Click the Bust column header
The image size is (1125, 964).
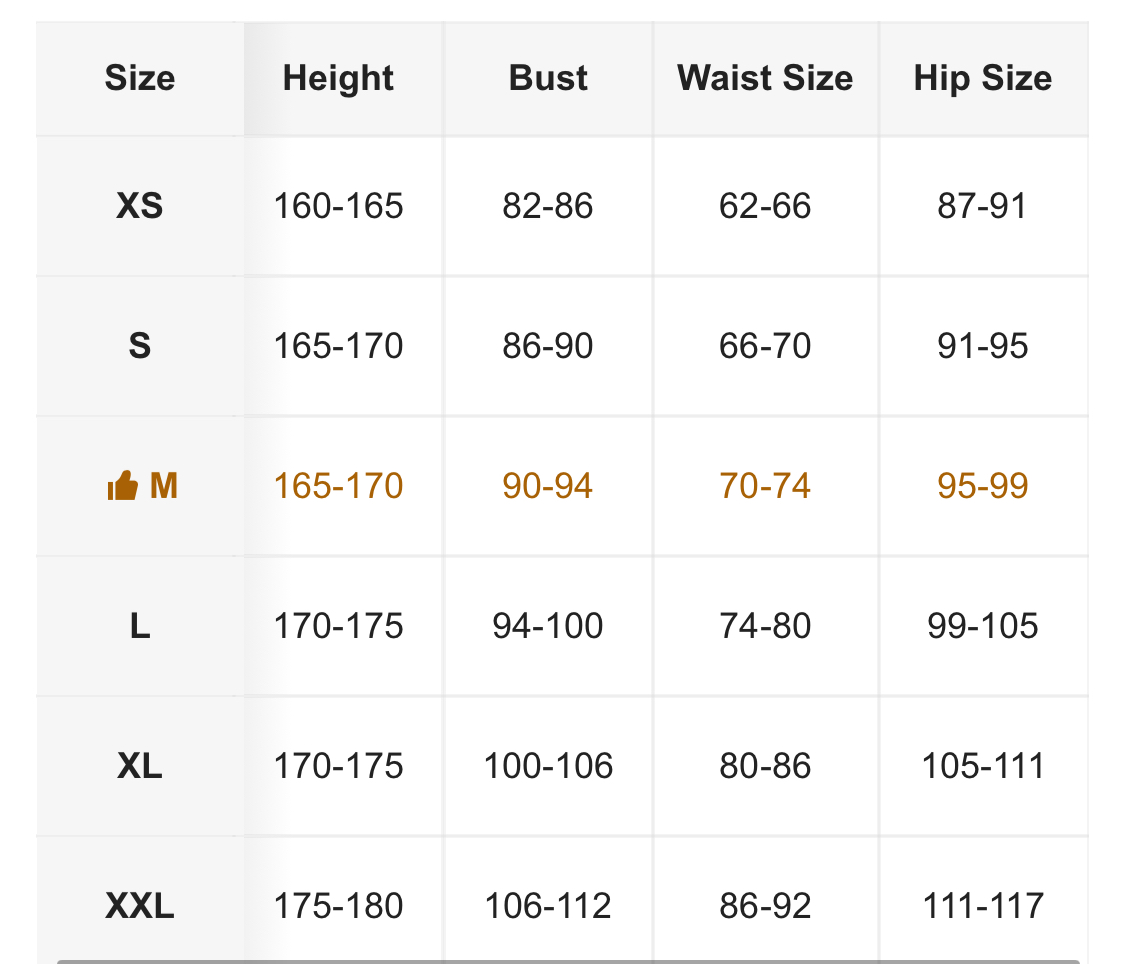coord(548,78)
